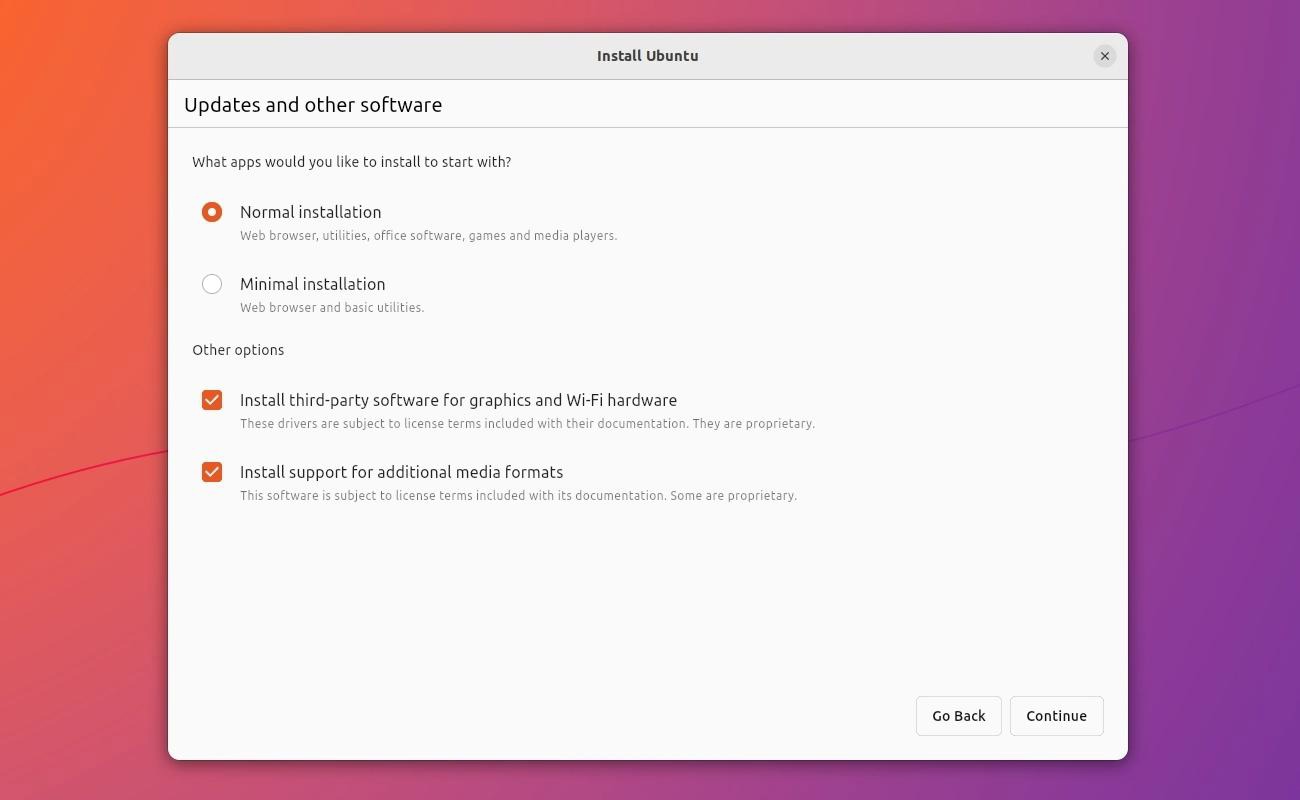1300x800 pixels.
Task: Click 'These drivers are subject to license' text
Action: click(527, 424)
